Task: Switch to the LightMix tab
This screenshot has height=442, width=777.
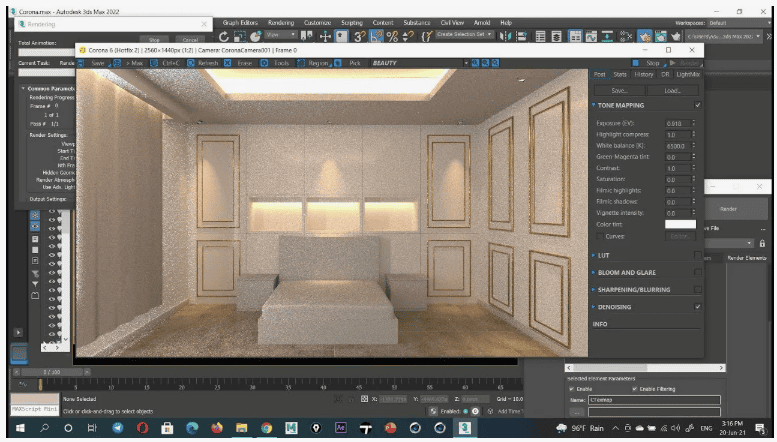Action: coord(688,74)
